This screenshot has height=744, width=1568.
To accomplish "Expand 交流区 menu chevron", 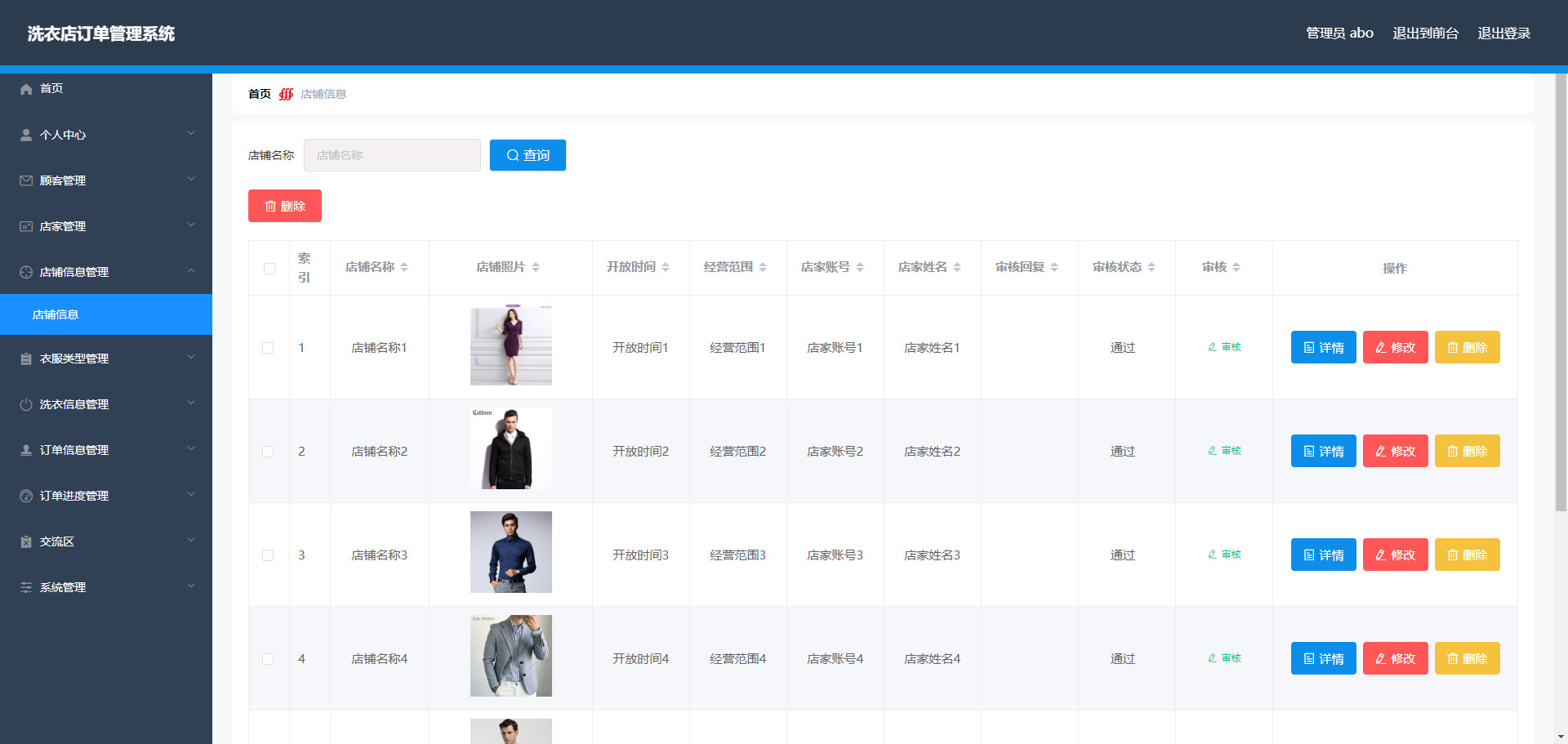I will coord(191,540).
